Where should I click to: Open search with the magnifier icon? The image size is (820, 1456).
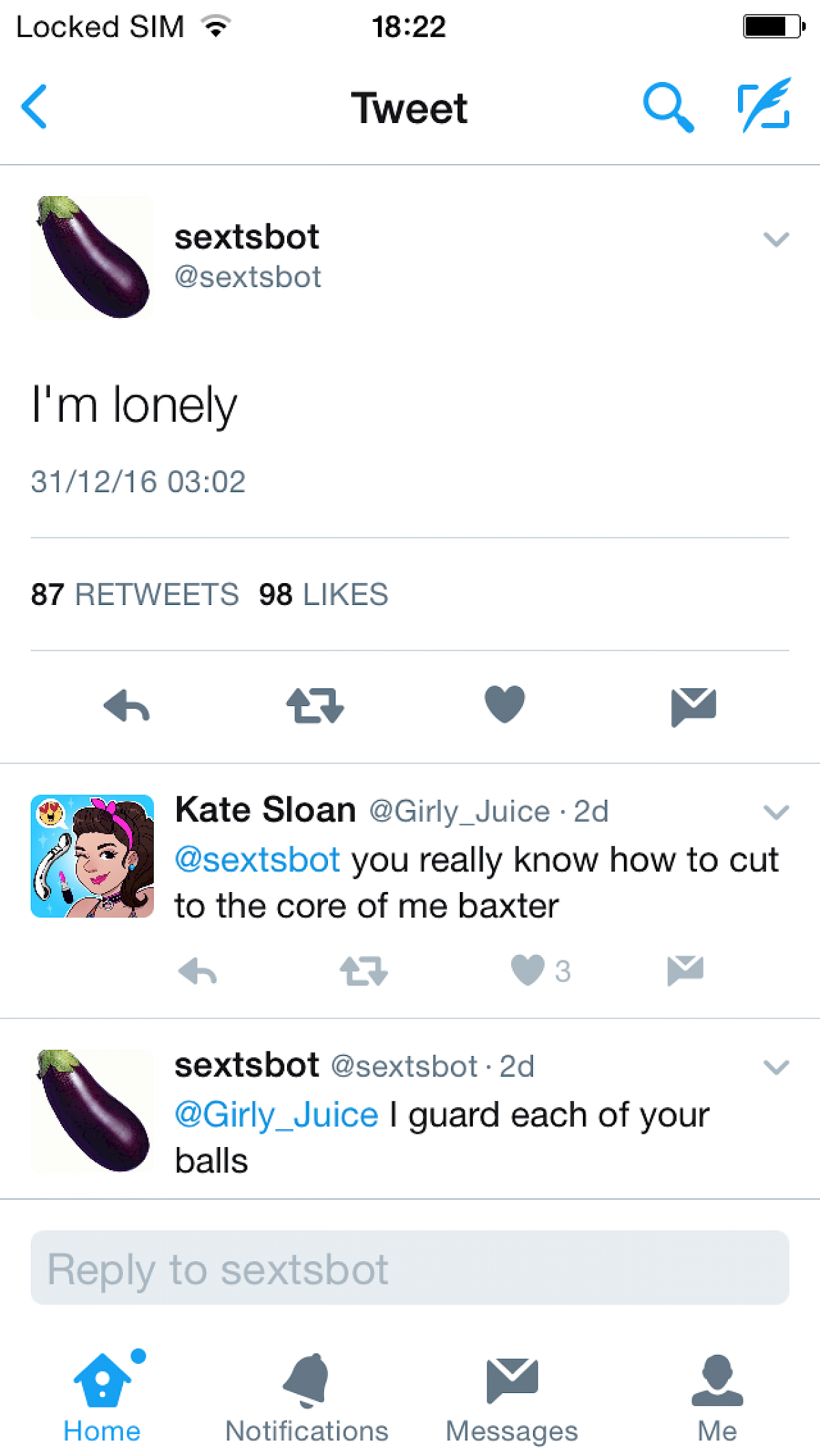click(x=668, y=107)
